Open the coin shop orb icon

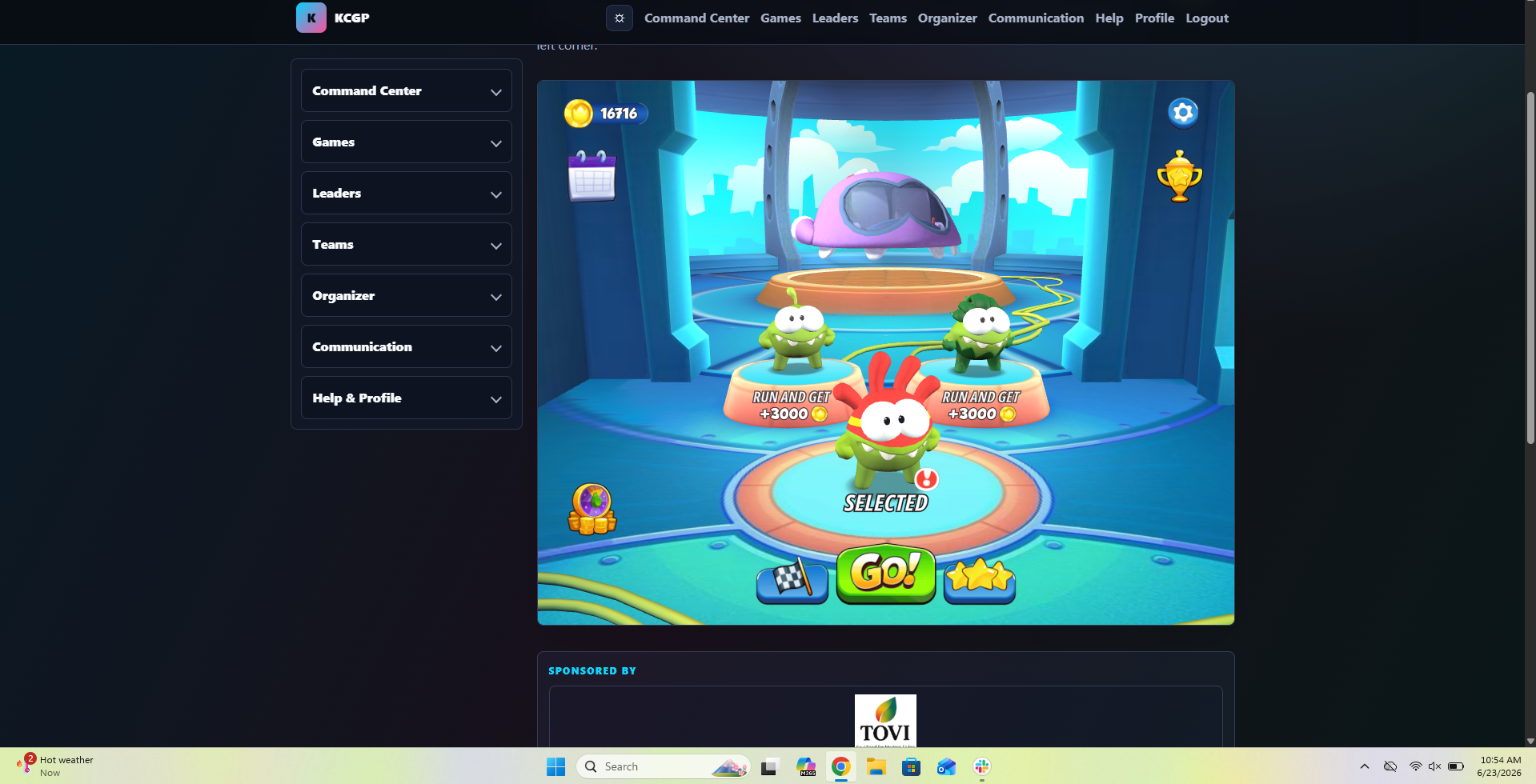click(x=592, y=509)
